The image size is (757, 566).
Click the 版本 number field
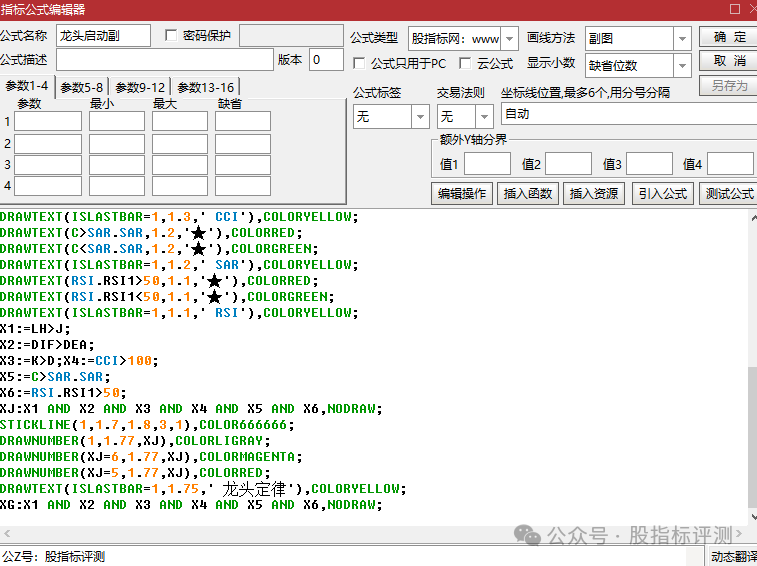tap(326, 59)
